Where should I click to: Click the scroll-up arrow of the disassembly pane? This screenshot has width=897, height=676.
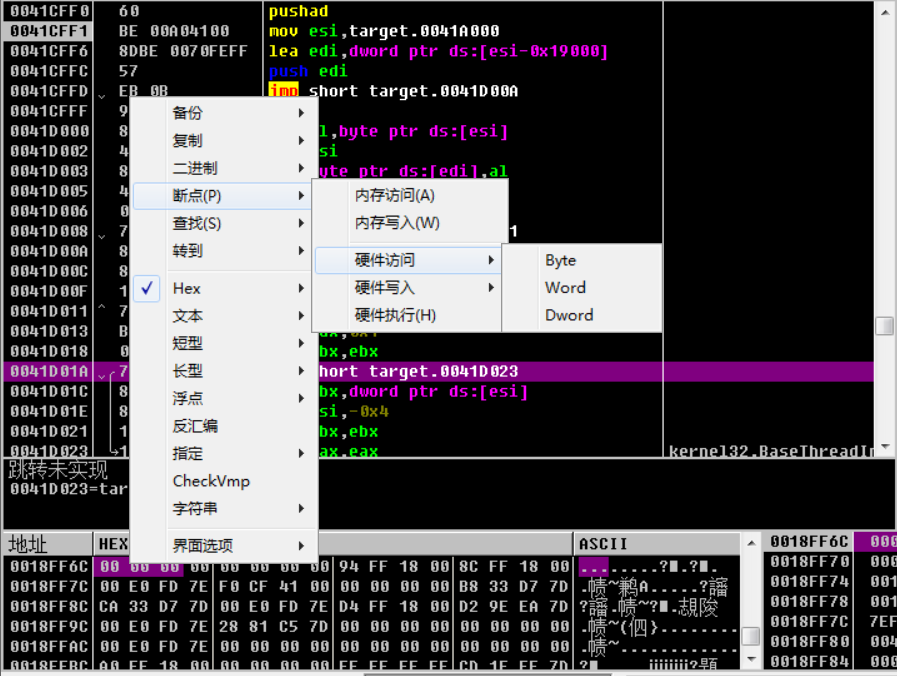(884, 12)
